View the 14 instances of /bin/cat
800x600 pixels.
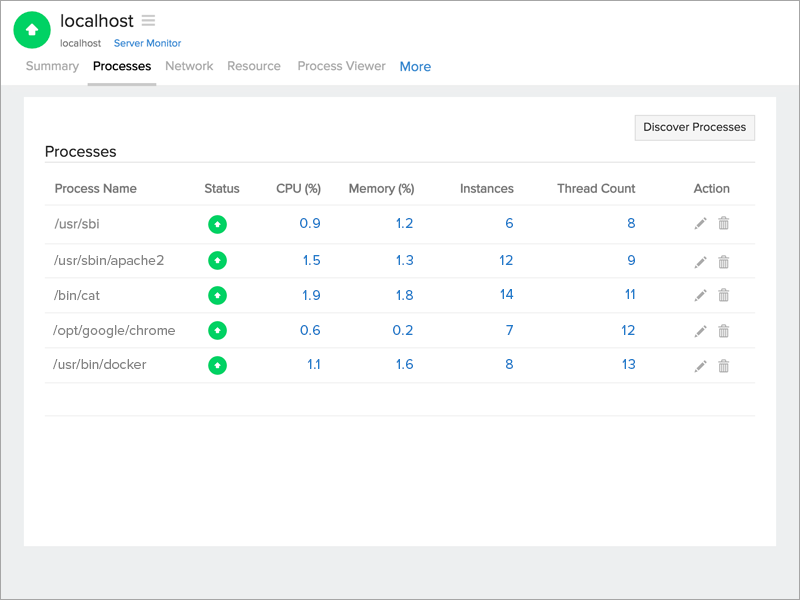click(x=506, y=294)
